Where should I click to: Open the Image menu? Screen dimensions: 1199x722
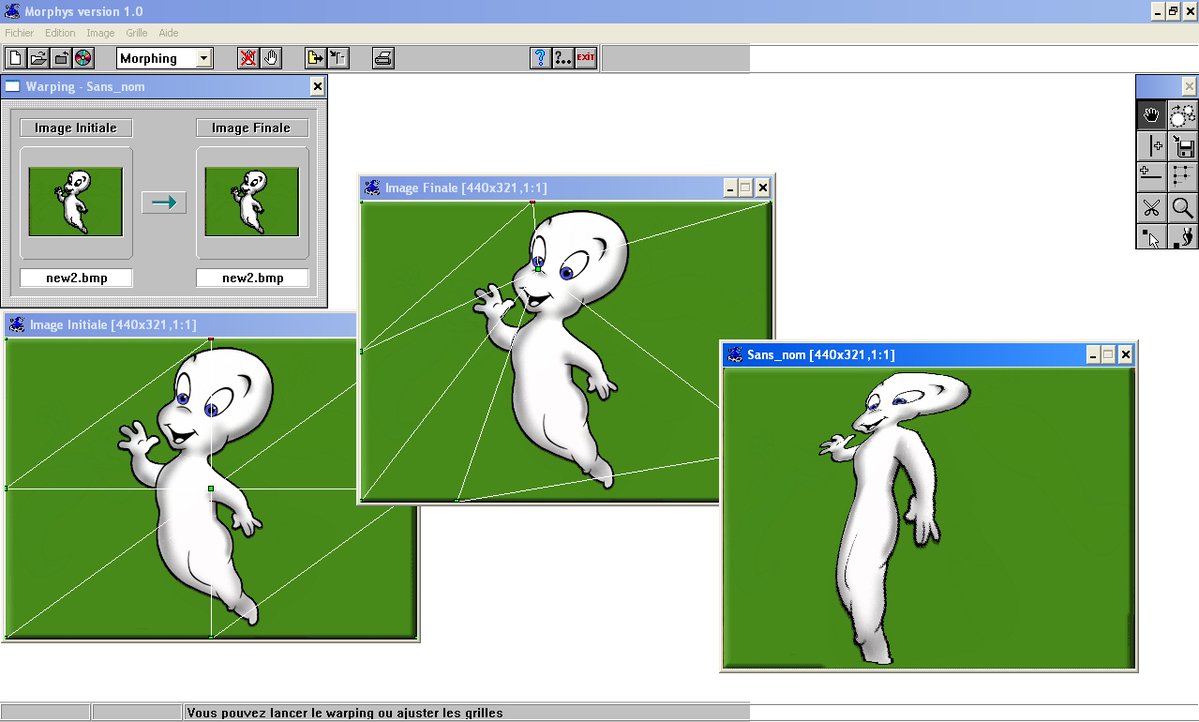point(100,33)
